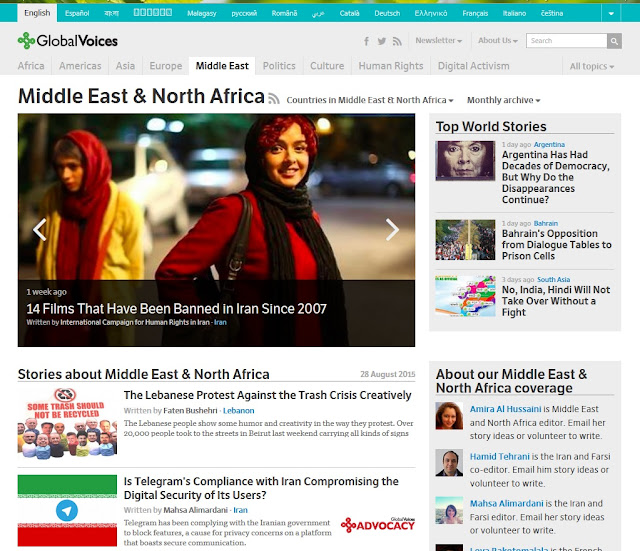This screenshot has height=551, width=640.
Task: Open Mahsa Alimardani profile in coverage panel
Action: tap(507, 503)
